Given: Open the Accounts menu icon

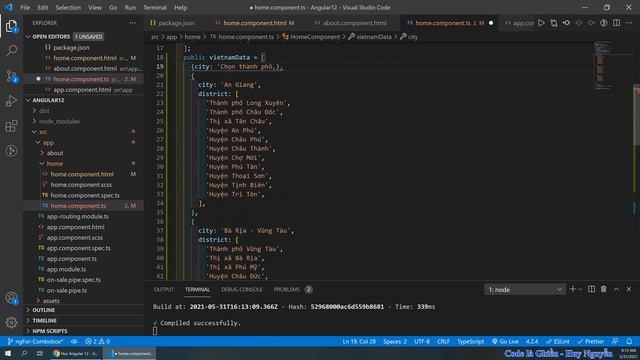Looking at the screenshot, I should click(x=11, y=298).
